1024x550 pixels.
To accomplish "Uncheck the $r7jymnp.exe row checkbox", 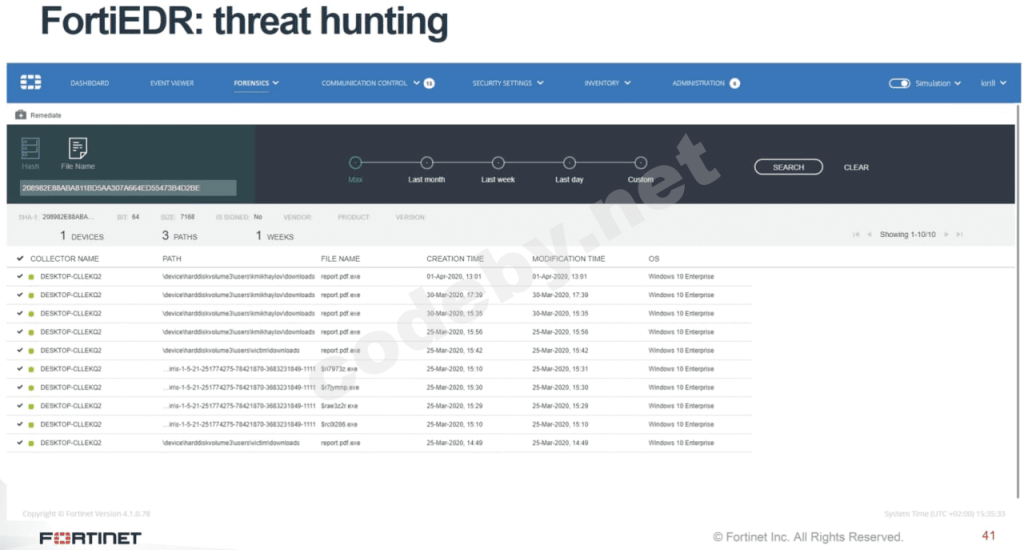I will coord(20,387).
